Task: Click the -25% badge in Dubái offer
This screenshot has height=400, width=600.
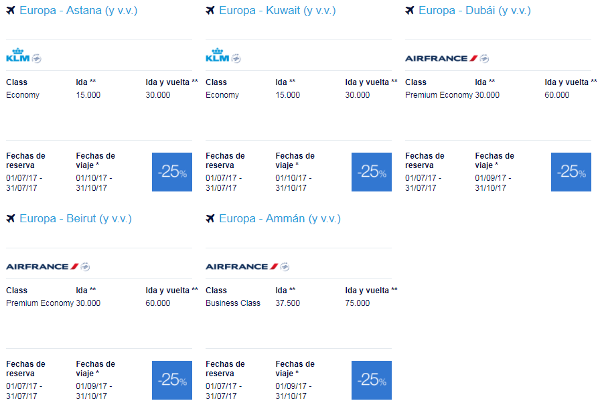Action: click(x=571, y=172)
